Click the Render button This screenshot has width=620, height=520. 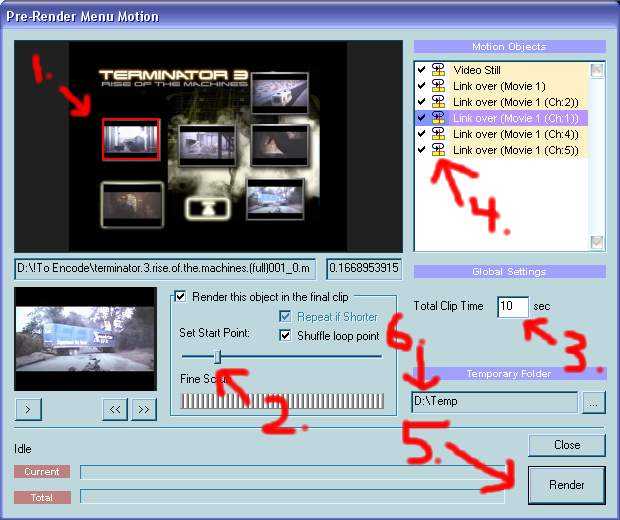(567, 485)
